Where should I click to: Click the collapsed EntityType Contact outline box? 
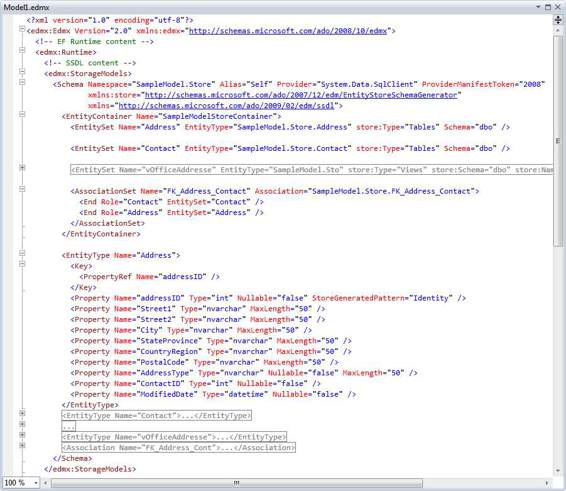tap(157, 416)
